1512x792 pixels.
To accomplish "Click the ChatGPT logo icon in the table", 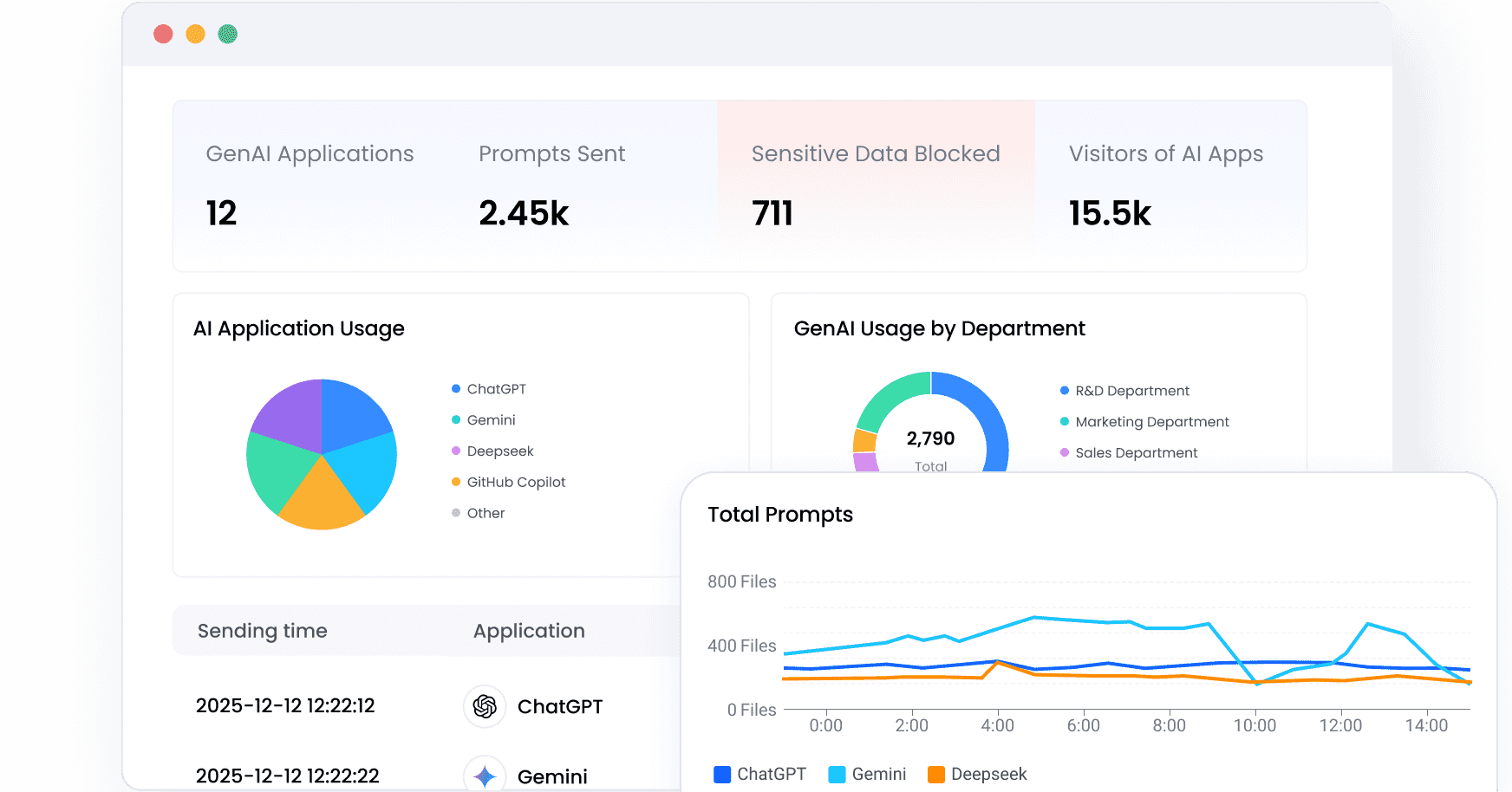I will (485, 706).
